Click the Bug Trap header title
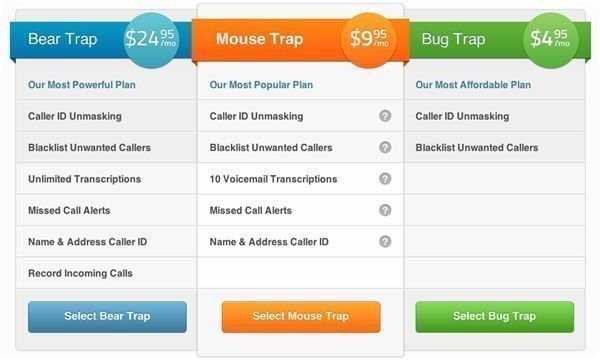600x360 pixels. click(453, 39)
